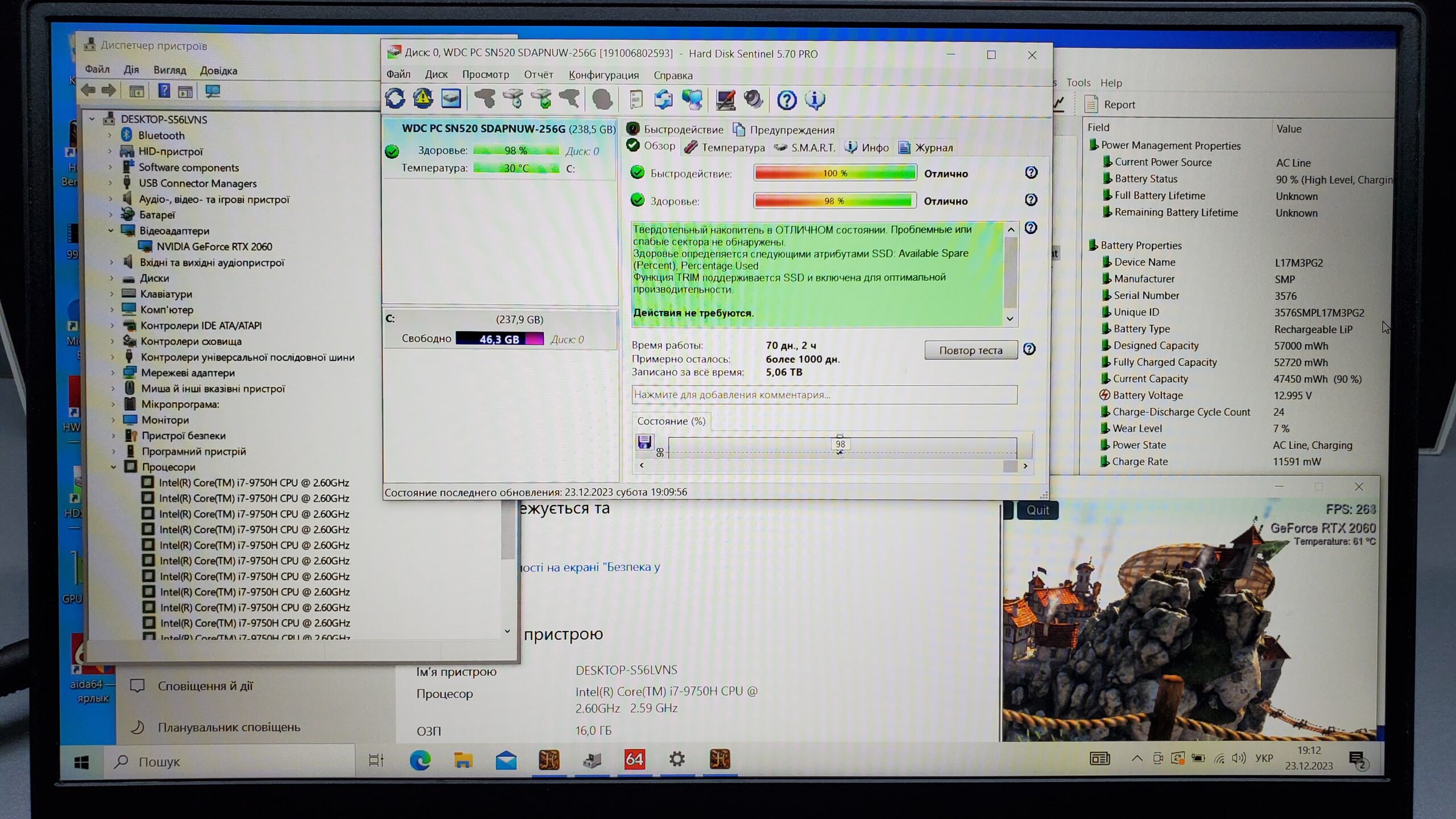Image resolution: width=1456 pixels, height=819 pixels.
Task: Switch to the S.M.A.R.T. tab
Action: tap(805, 148)
